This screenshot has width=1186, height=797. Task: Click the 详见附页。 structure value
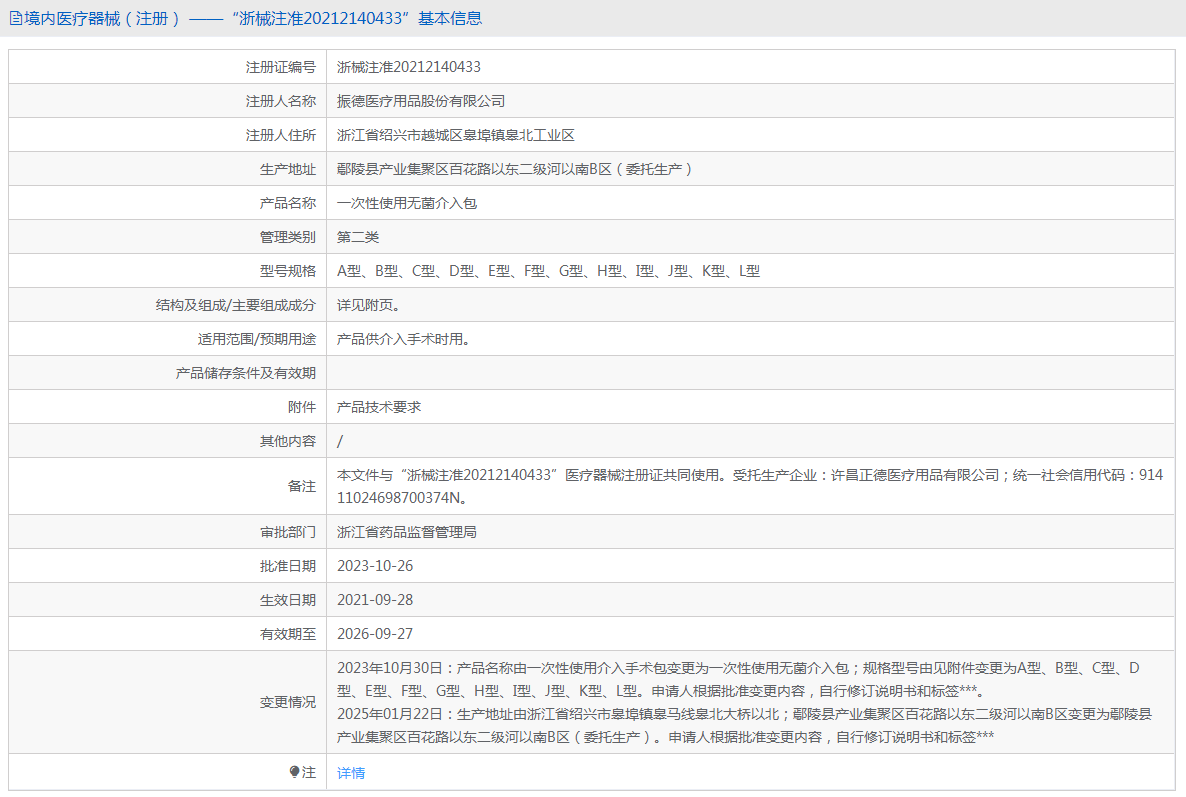click(369, 305)
